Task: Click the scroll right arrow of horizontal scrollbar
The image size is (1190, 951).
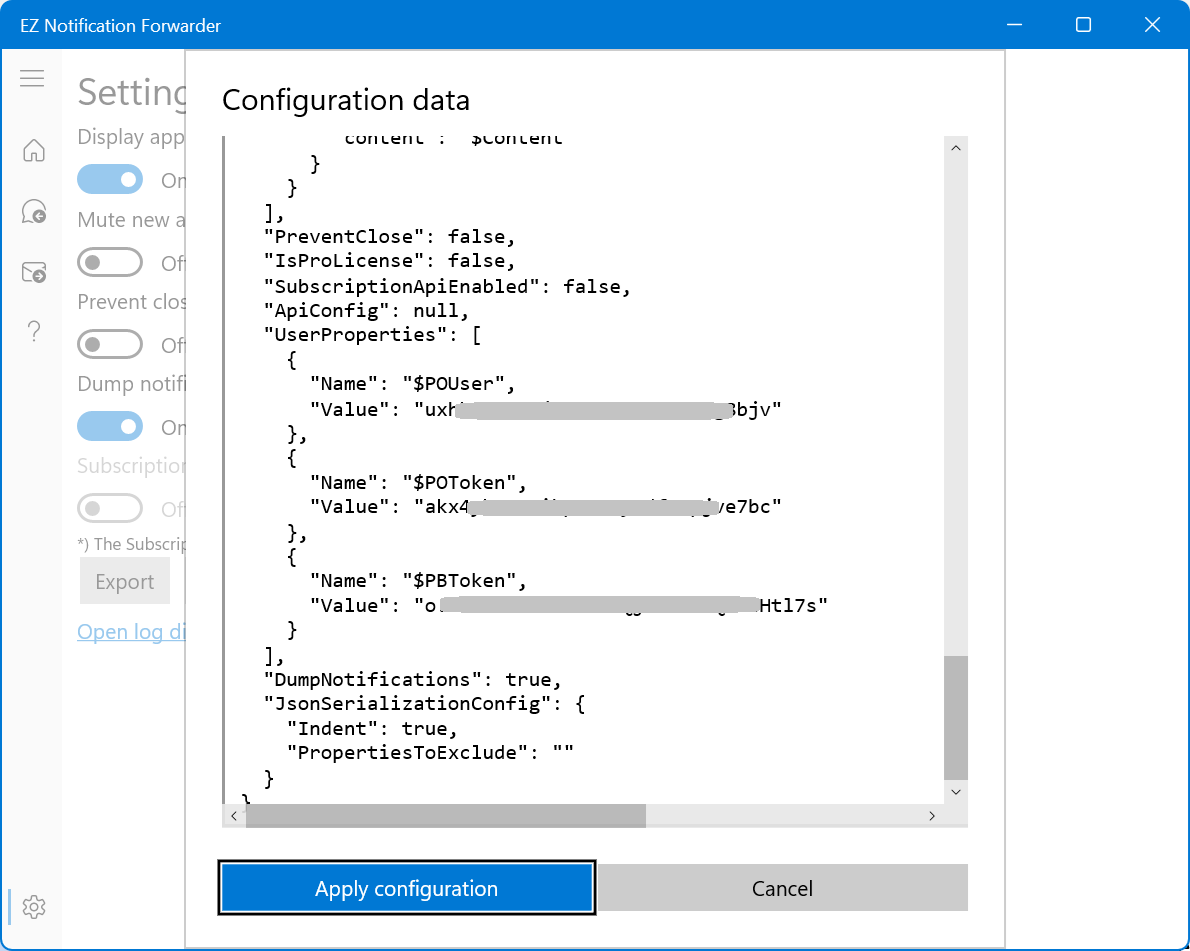Action: pos(931,816)
